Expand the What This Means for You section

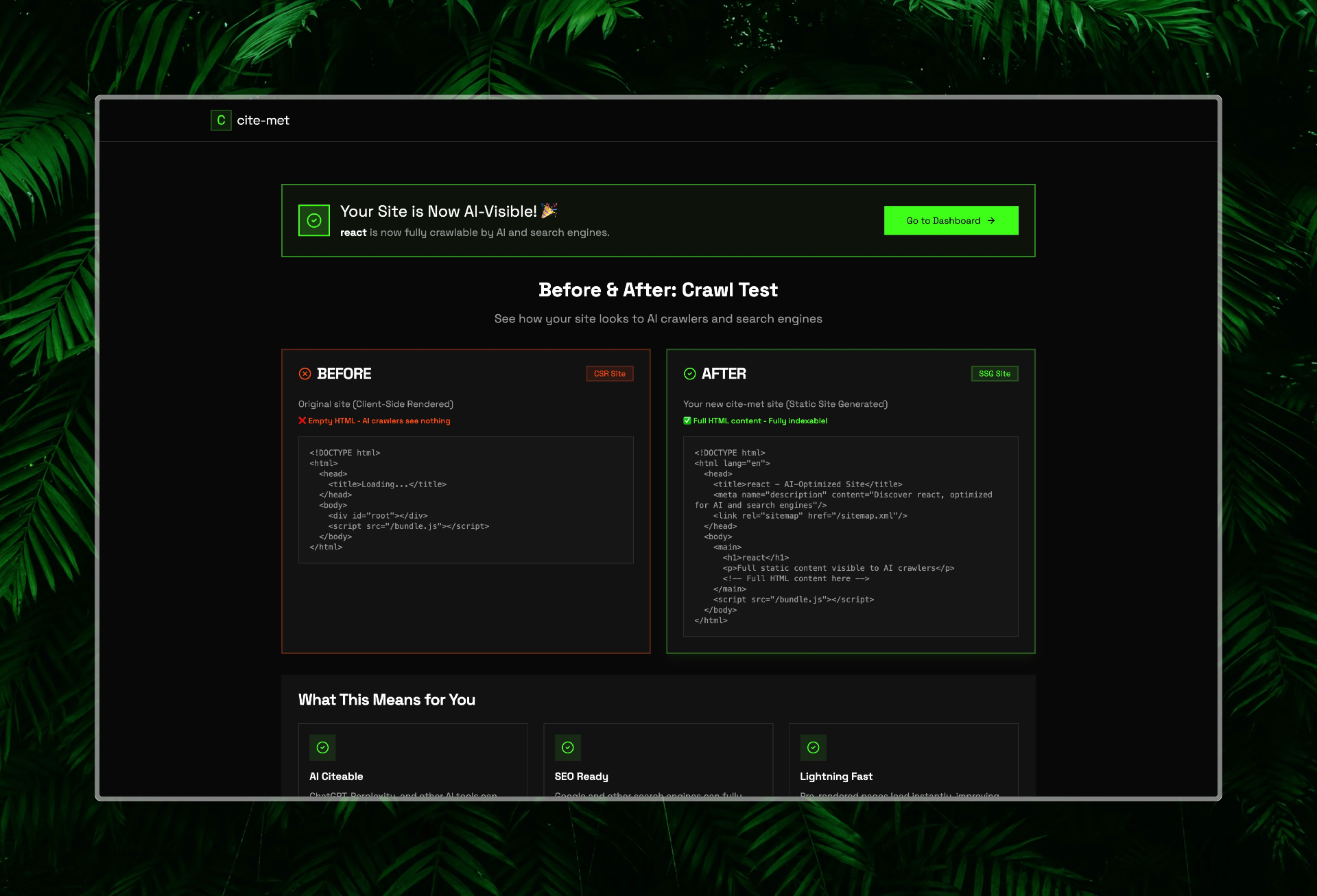tap(386, 699)
